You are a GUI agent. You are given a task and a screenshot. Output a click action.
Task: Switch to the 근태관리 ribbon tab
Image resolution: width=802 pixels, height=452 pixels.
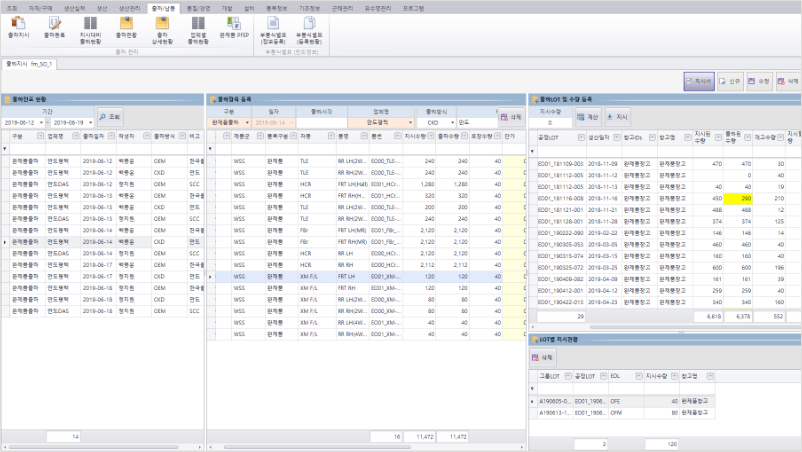tap(342, 8)
